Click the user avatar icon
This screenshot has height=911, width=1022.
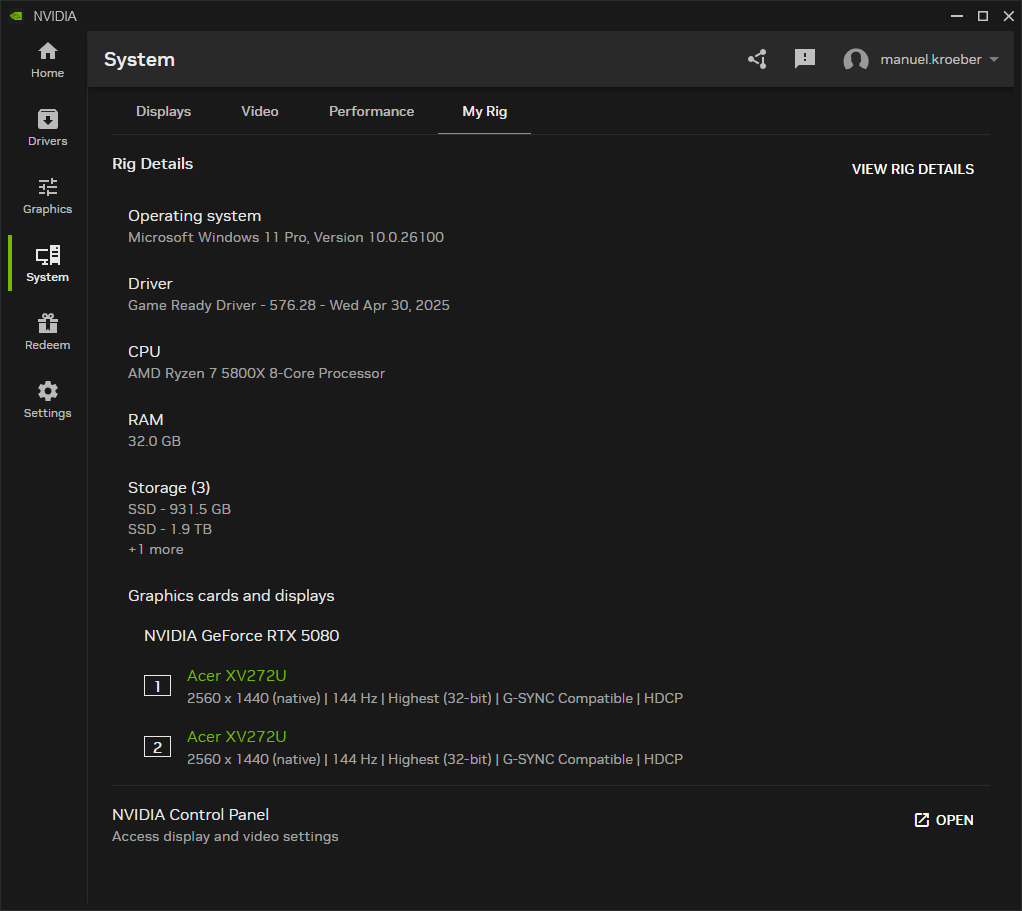coord(856,59)
